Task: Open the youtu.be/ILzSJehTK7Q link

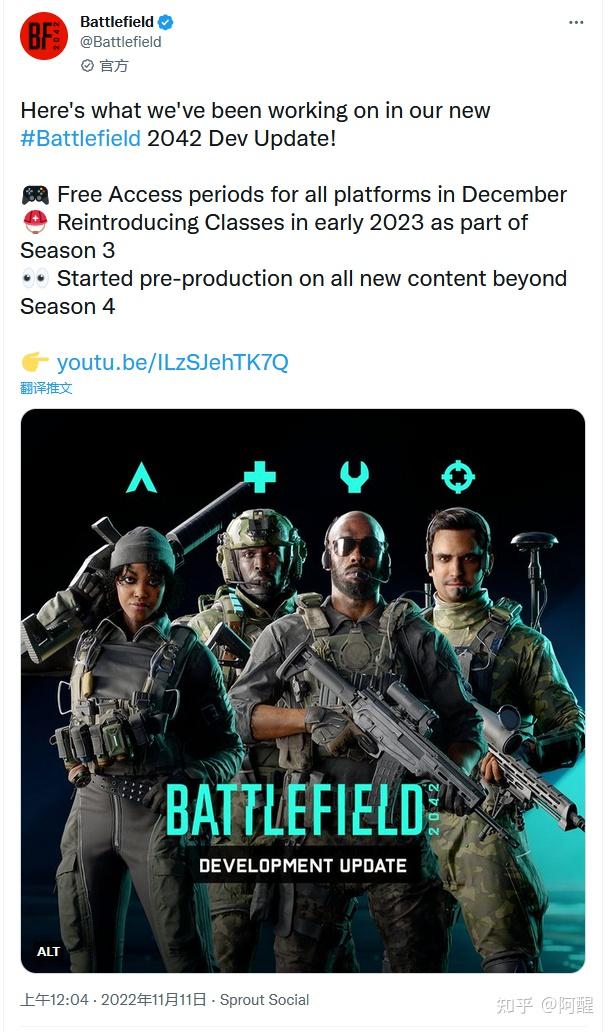Action: pyautogui.click(x=172, y=362)
